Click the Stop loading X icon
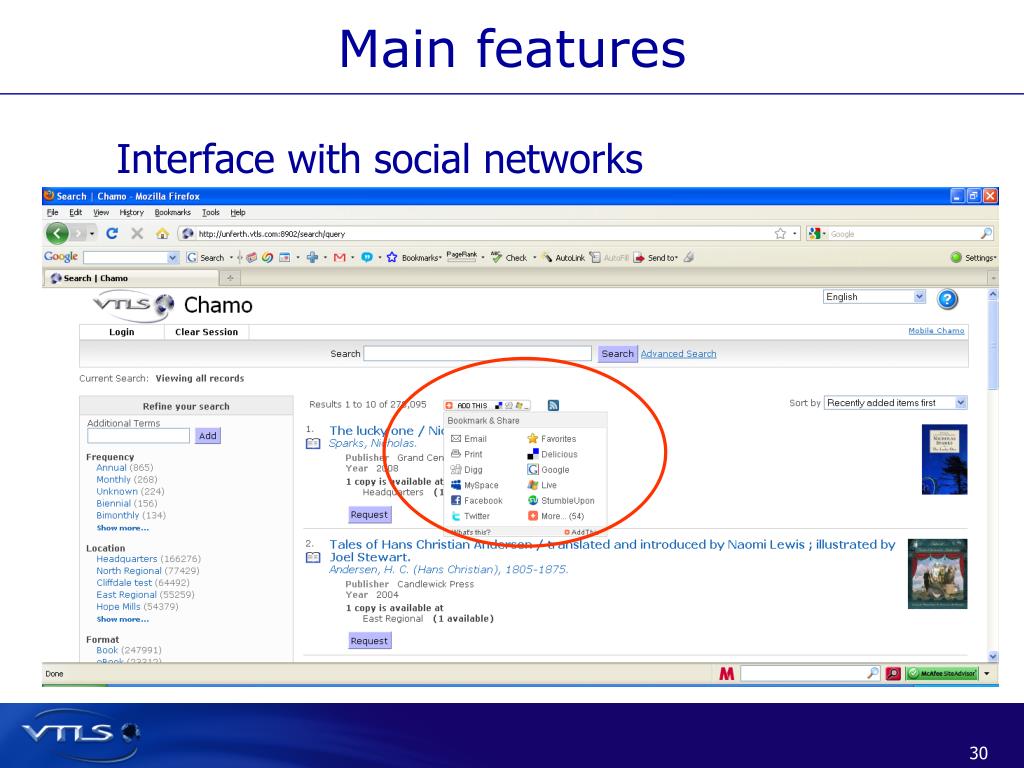The height and width of the screenshot is (768, 1024). (136, 233)
